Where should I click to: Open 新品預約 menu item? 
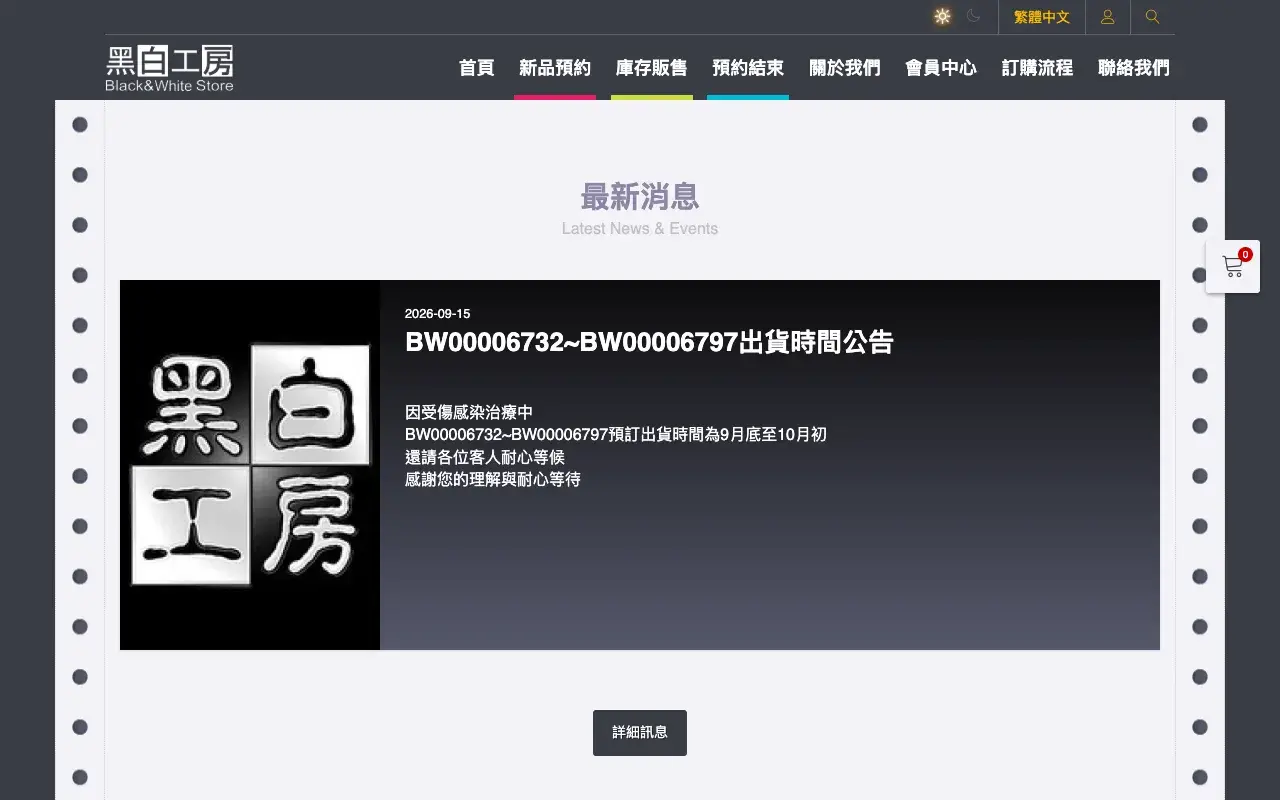pos(555,68)
